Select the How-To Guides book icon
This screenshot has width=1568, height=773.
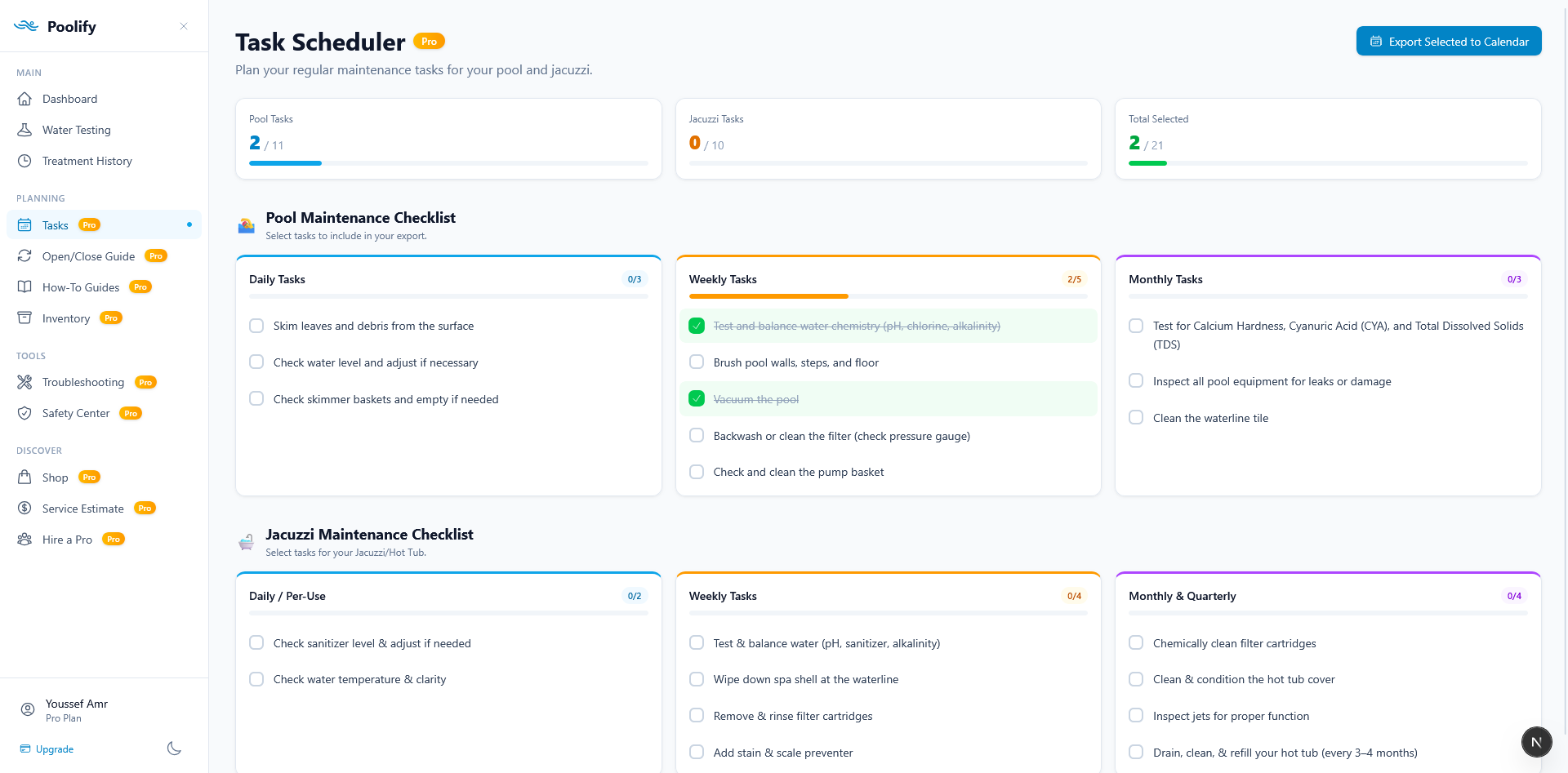click(25, 287)
